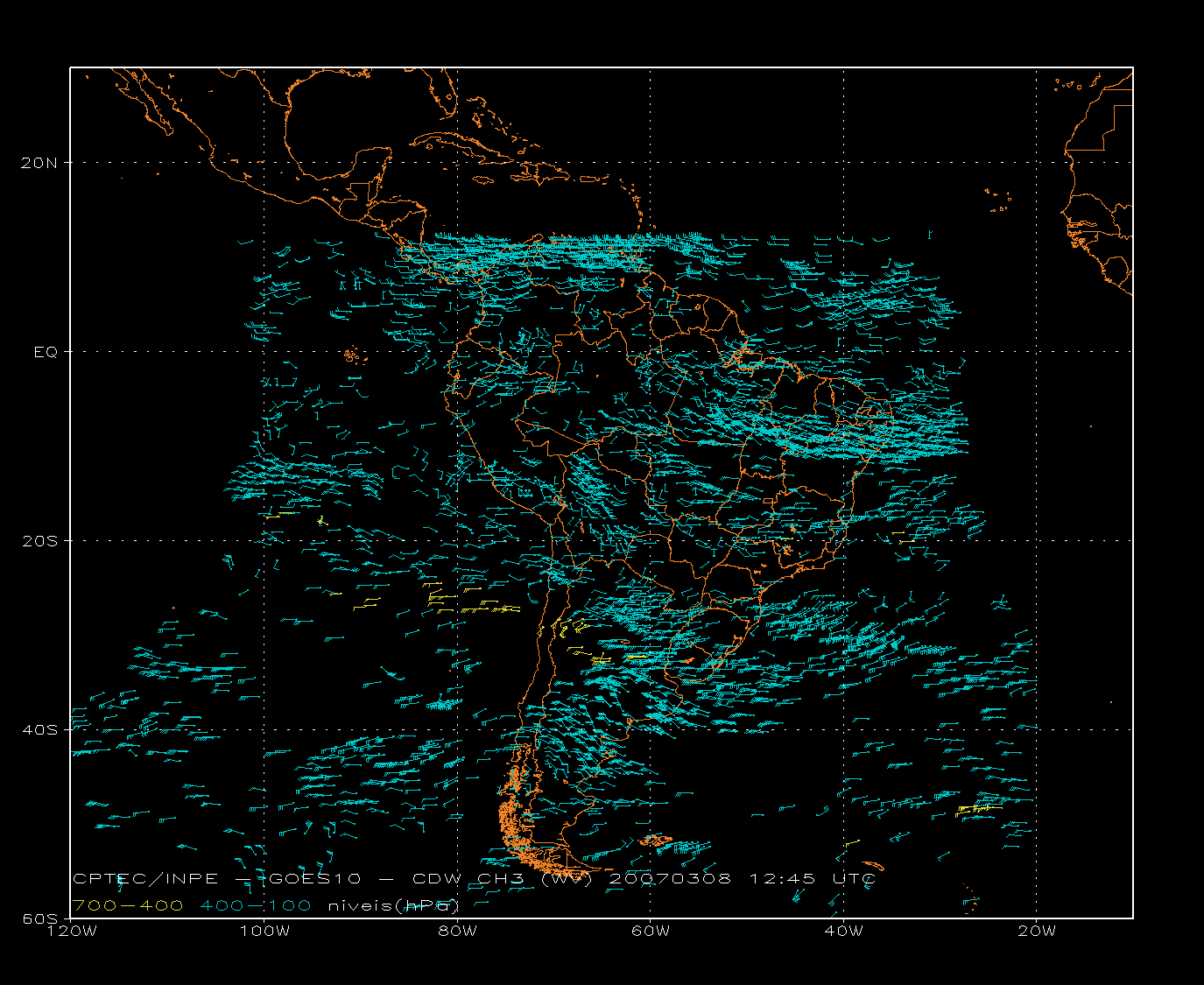
Task: Click the 100W longitude label
Action: click(264, 932)
